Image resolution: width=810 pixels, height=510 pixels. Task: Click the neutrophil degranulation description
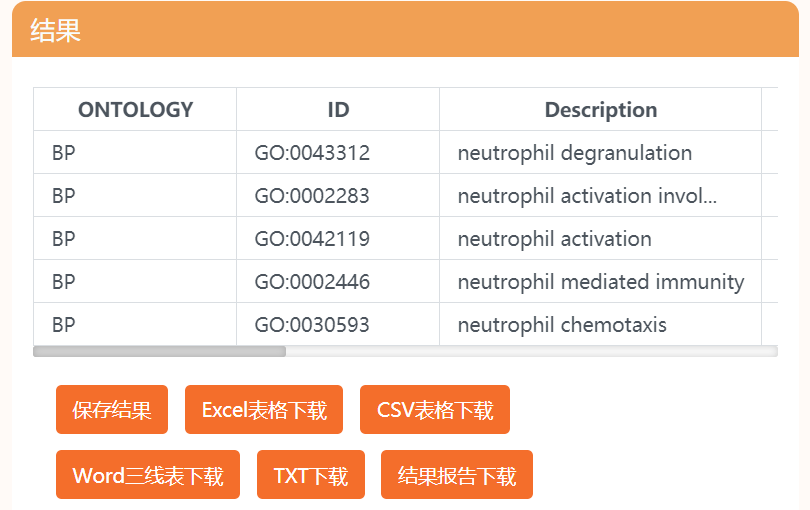point(574,153)
